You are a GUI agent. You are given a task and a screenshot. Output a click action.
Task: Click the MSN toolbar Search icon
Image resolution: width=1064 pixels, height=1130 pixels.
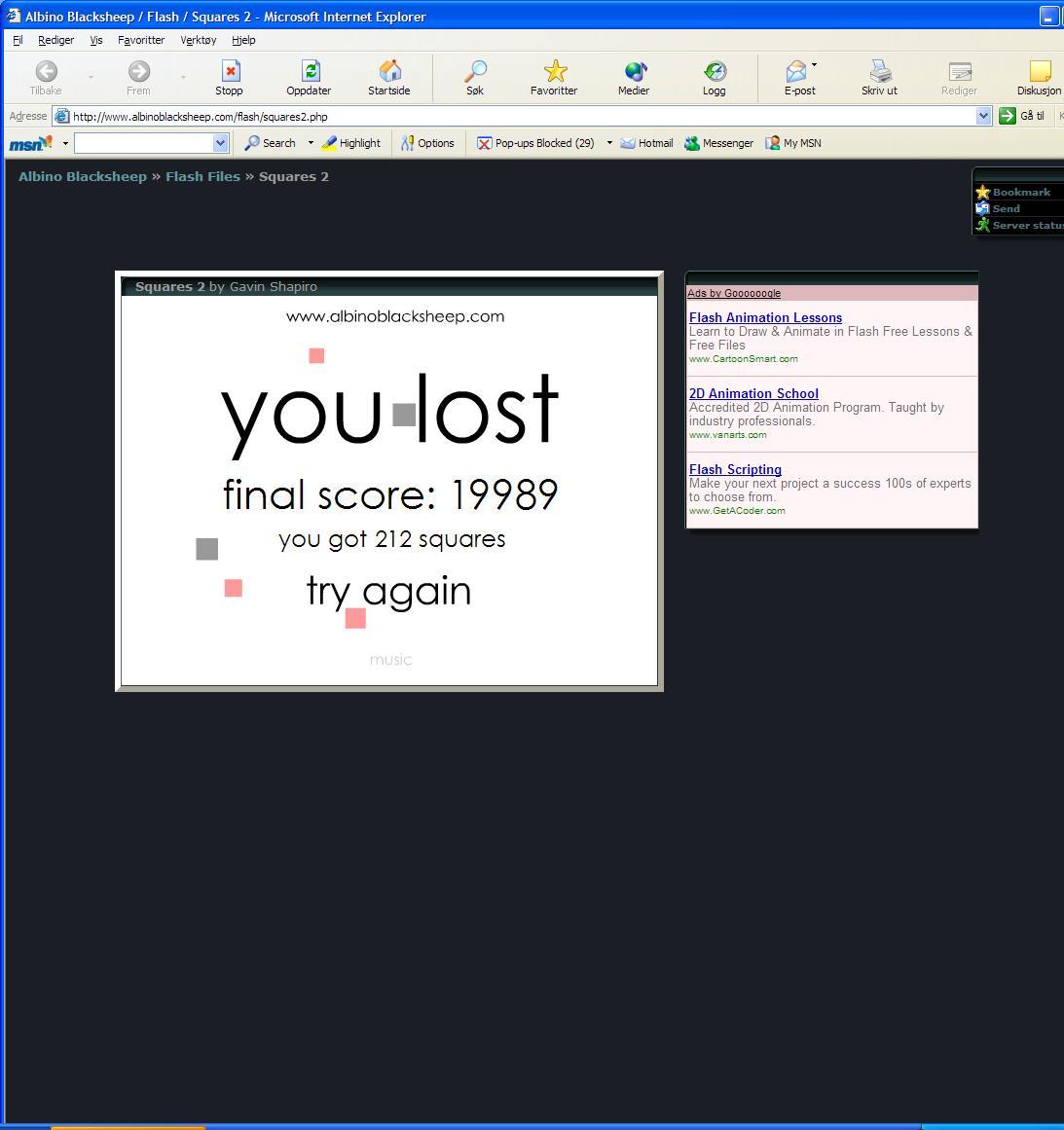tap(251, 143)
